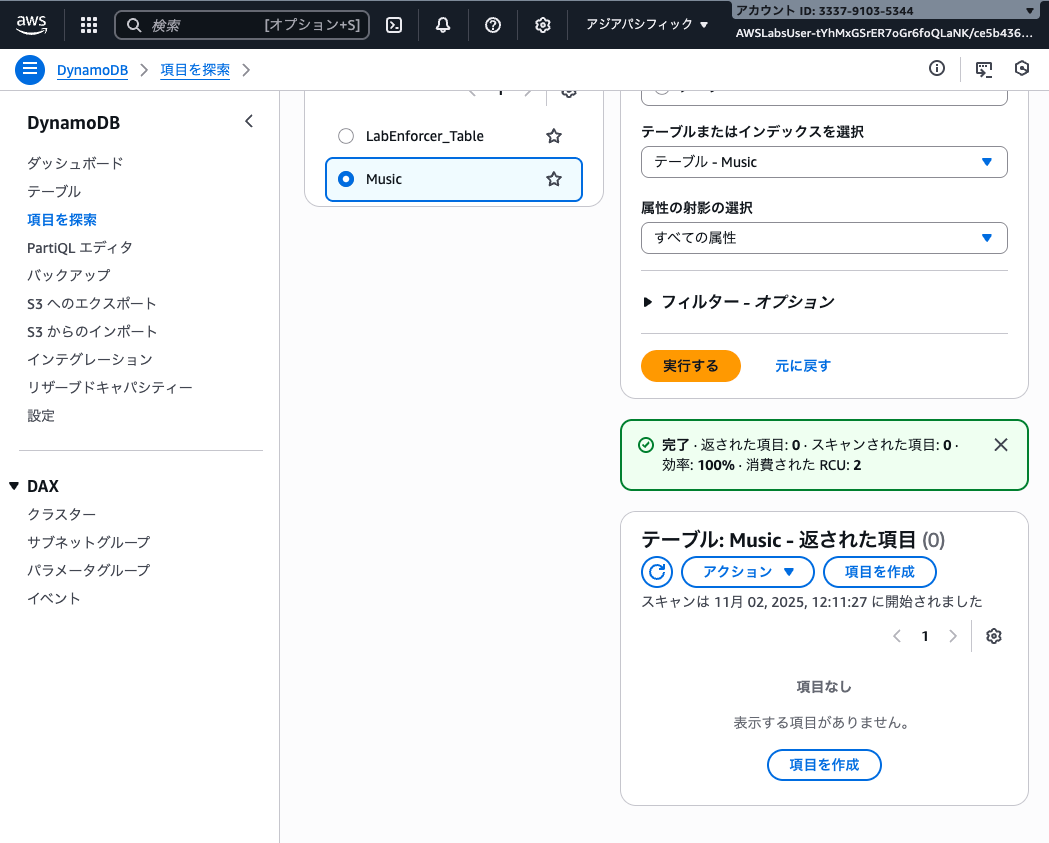Open the notifications bell
Screen dimensions: 1049x843
click(443, 25)
